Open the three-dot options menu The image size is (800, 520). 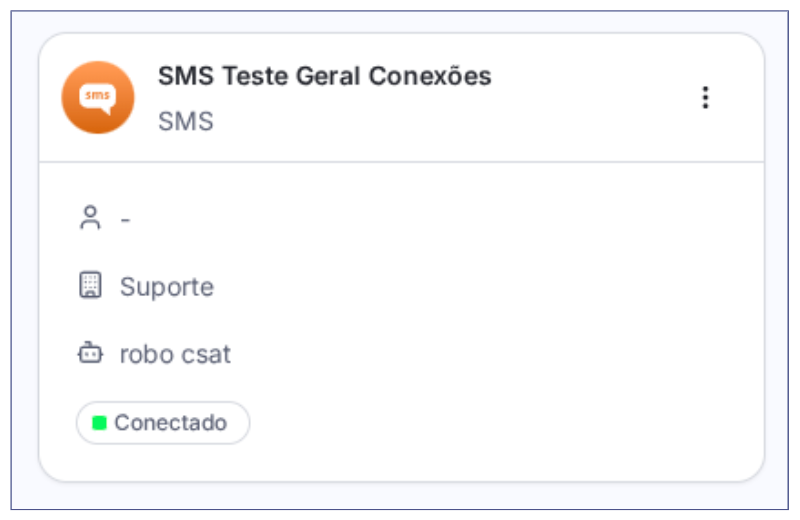click(705, 97)
